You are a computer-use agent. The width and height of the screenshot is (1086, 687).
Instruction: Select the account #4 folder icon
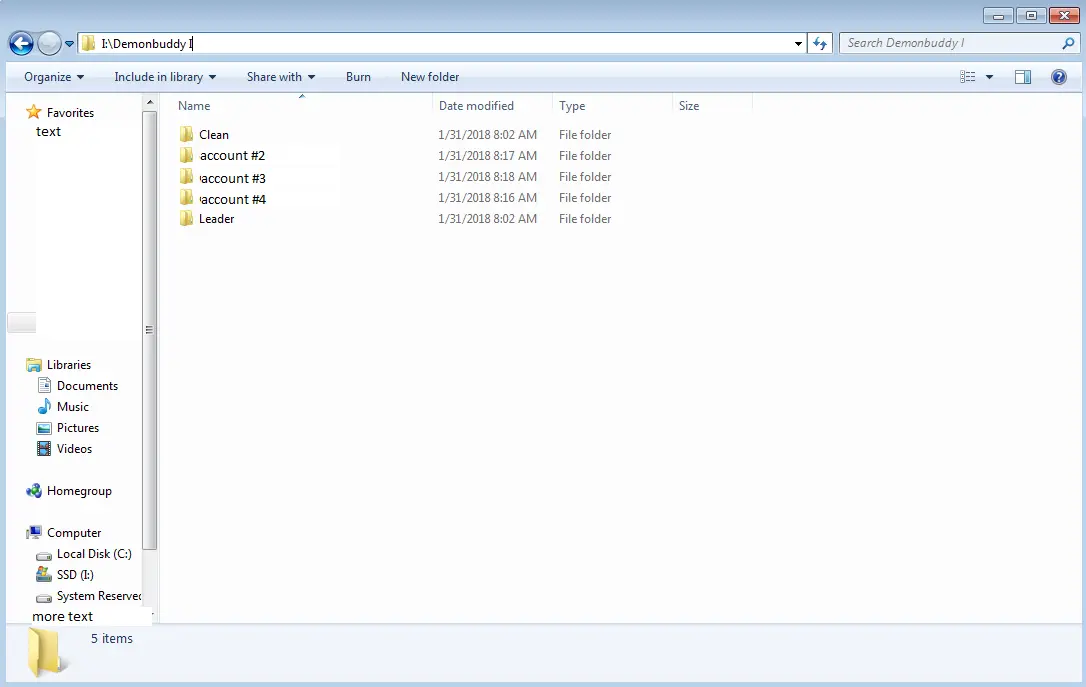tap(186, 198)
